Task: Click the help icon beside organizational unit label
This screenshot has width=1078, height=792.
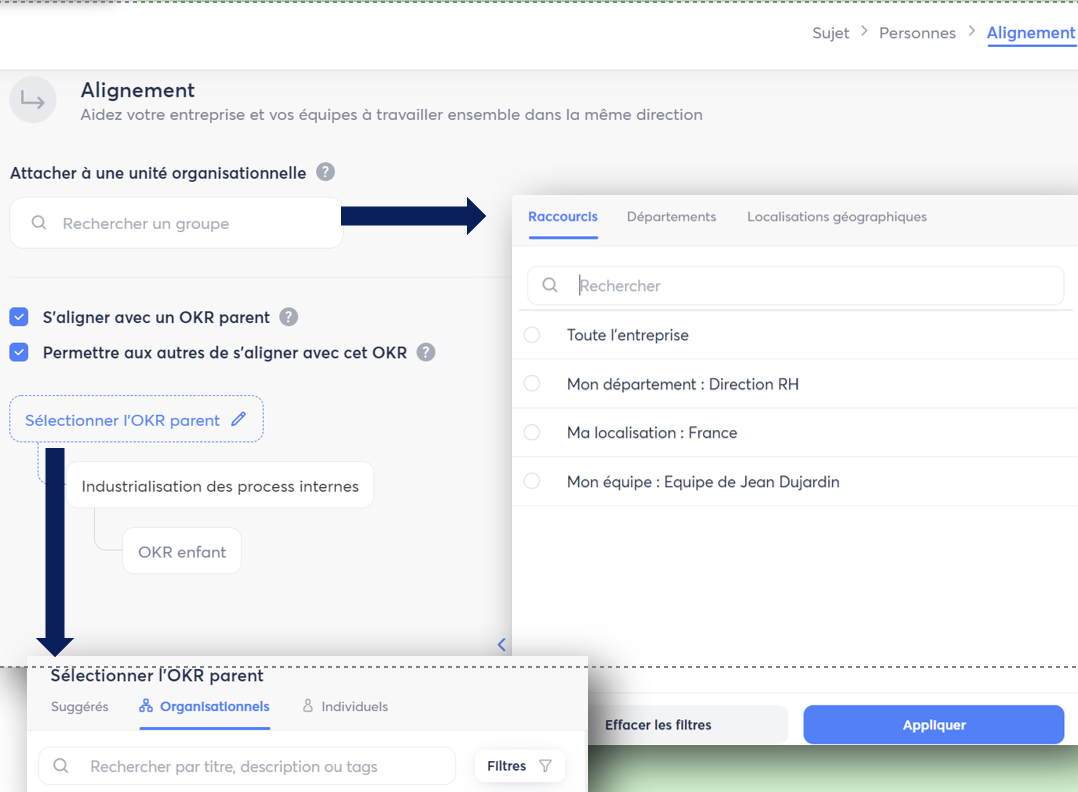Action: (325, 172)
